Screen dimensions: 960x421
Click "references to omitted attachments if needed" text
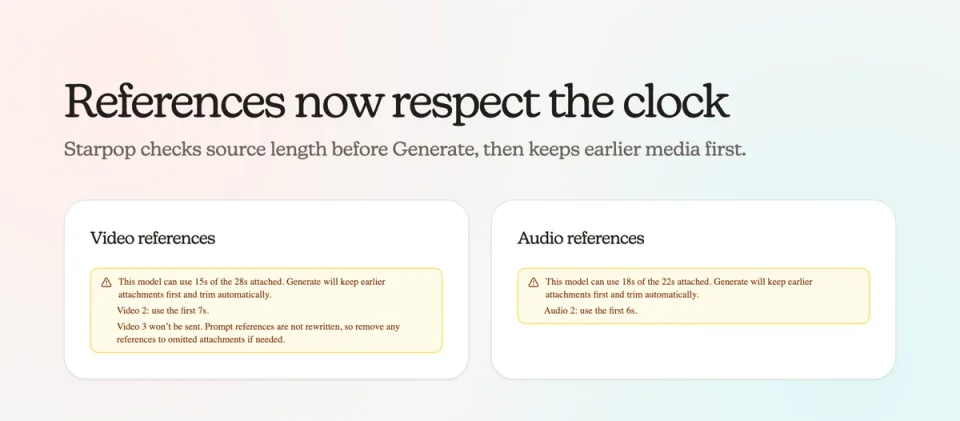click(x=201, y=340)
